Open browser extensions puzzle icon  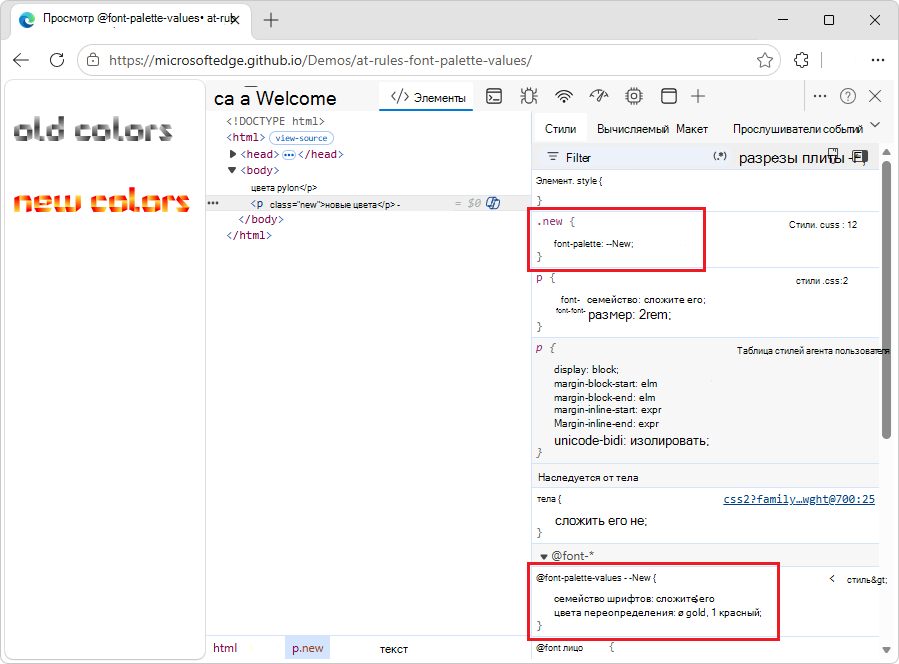pyautogui.click(x=801, y=60)
